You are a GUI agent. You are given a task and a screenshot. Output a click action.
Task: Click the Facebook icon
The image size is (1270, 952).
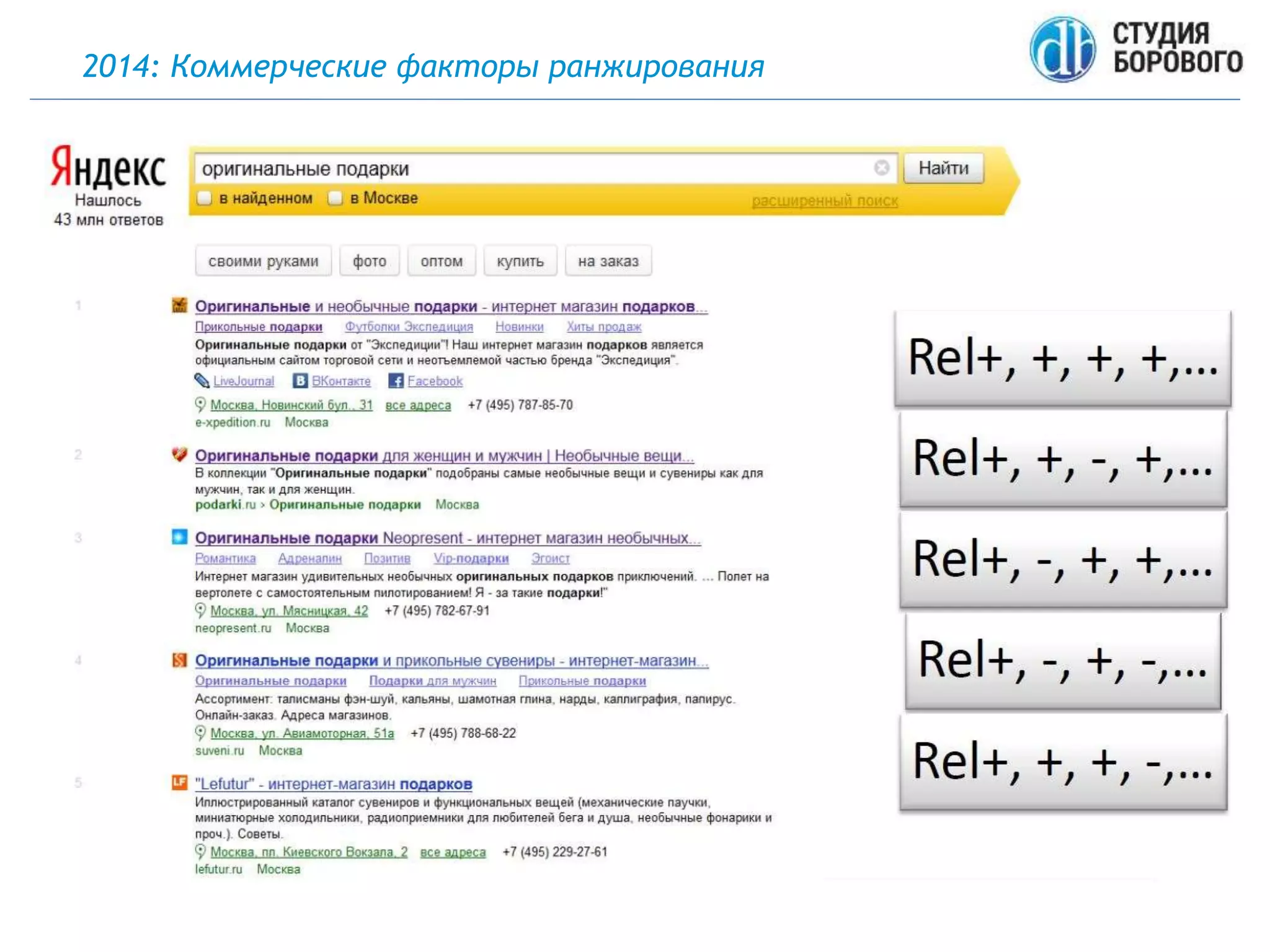pos(396,381)
